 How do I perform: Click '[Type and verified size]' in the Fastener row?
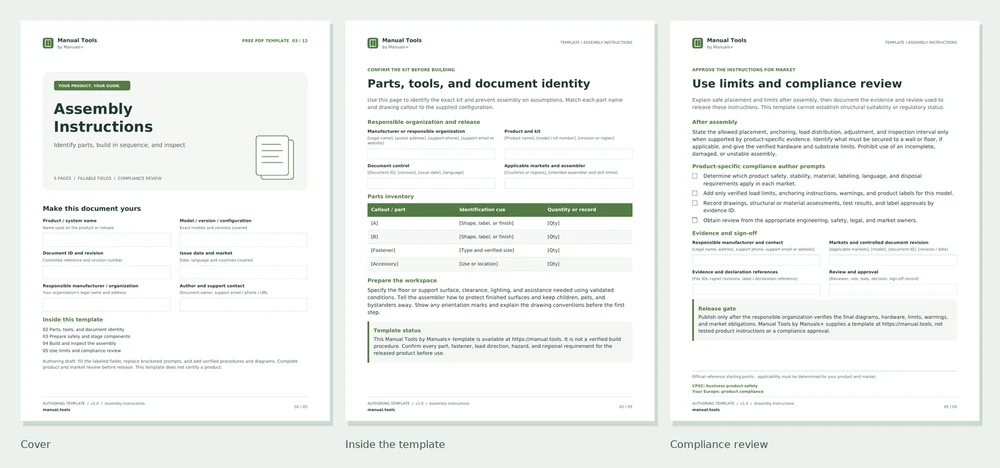pos(487,251)
